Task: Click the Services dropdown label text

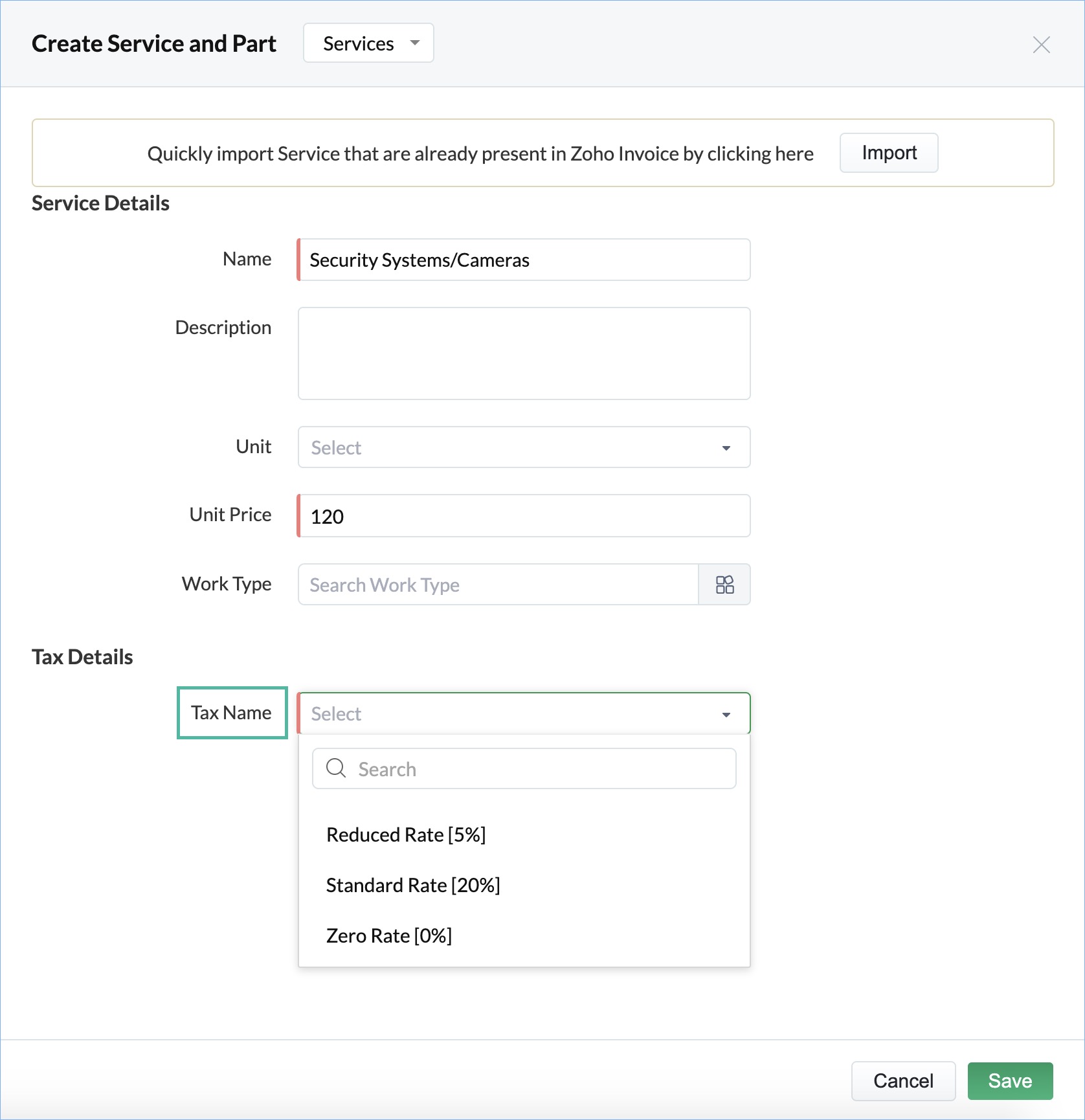Action: pyautogui.click(x=358, y=43)
